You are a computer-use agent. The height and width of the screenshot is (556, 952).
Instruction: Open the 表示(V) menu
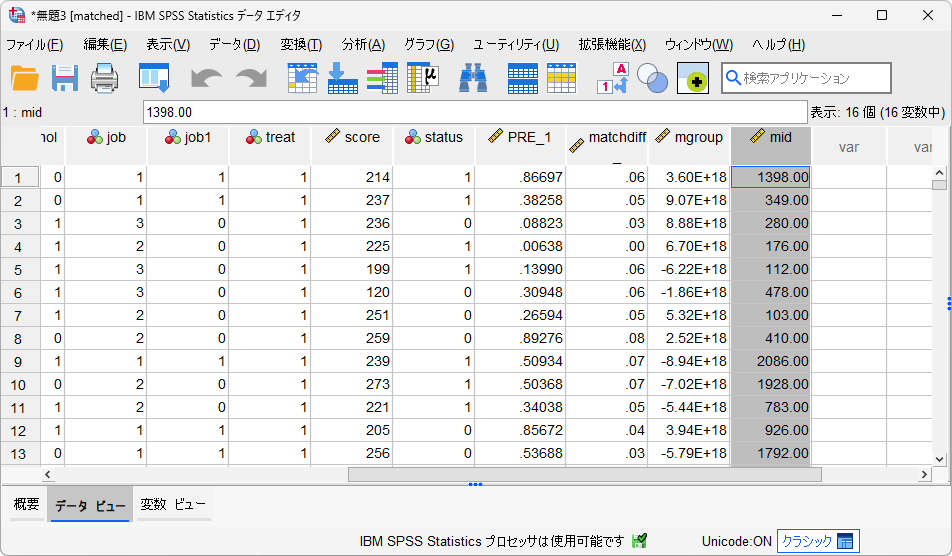tap(168, 45)
